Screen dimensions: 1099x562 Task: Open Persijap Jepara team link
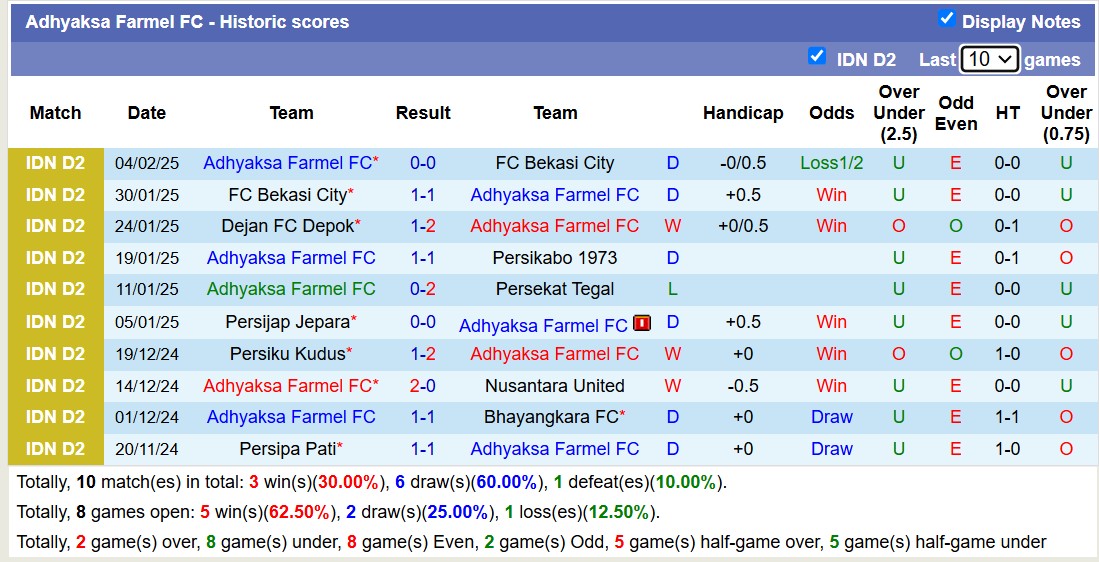pos(287,322)
